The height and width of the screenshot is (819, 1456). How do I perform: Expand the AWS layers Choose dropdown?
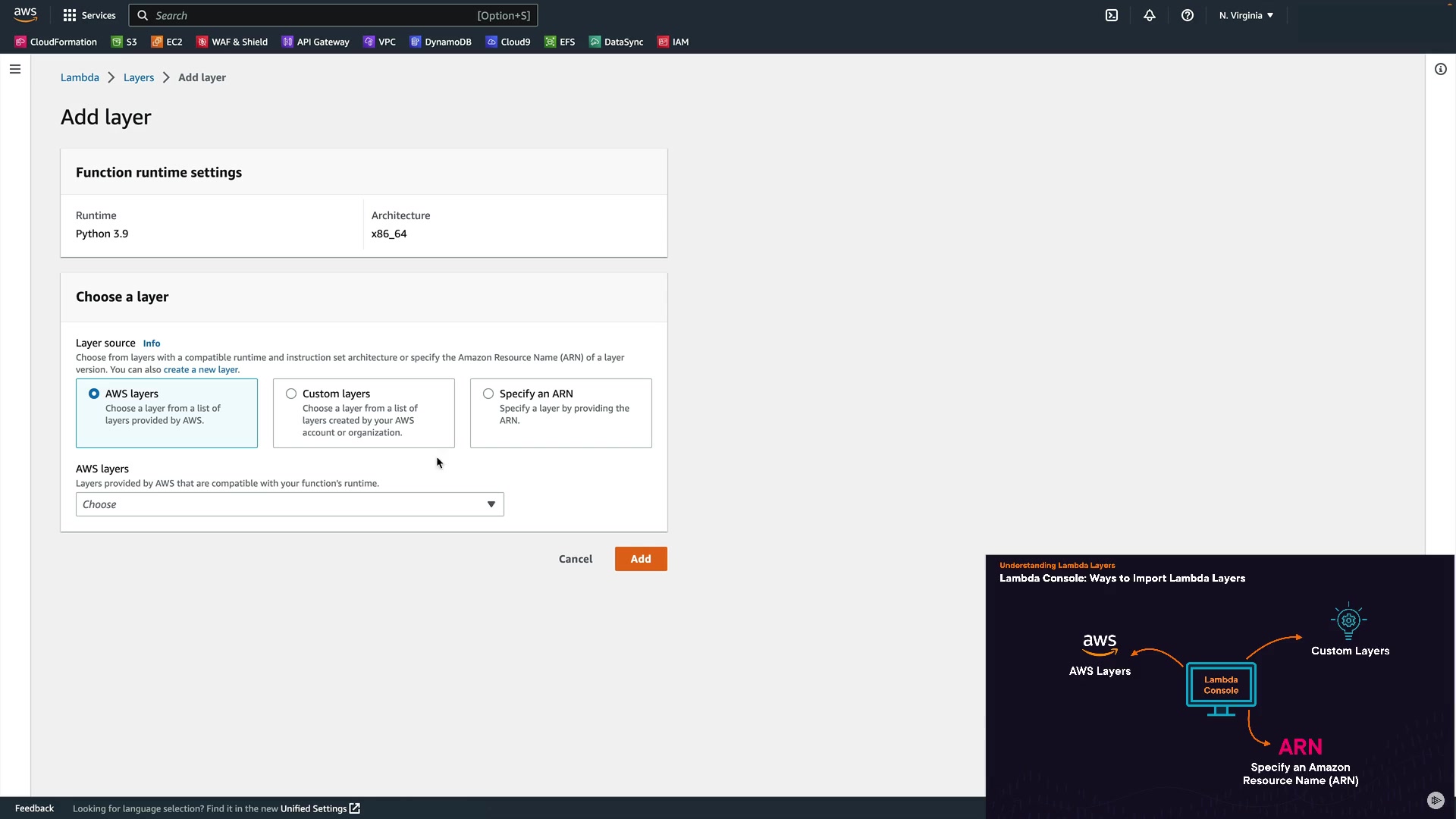pos(290,504)
